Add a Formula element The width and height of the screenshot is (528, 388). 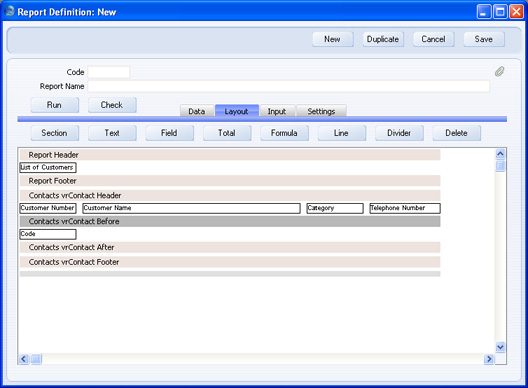pyautogui.click(x=284, y=133)
